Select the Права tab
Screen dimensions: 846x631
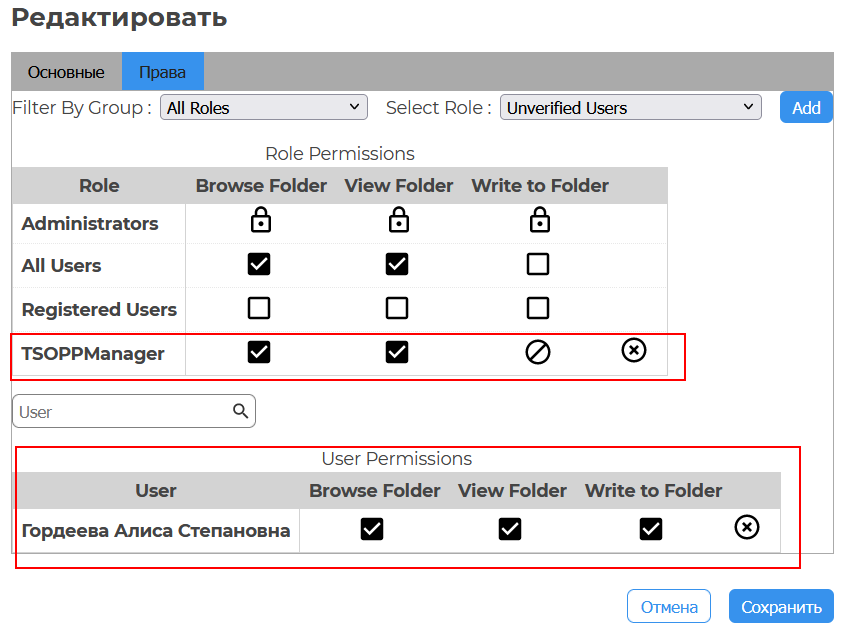[x=162, y=72]
